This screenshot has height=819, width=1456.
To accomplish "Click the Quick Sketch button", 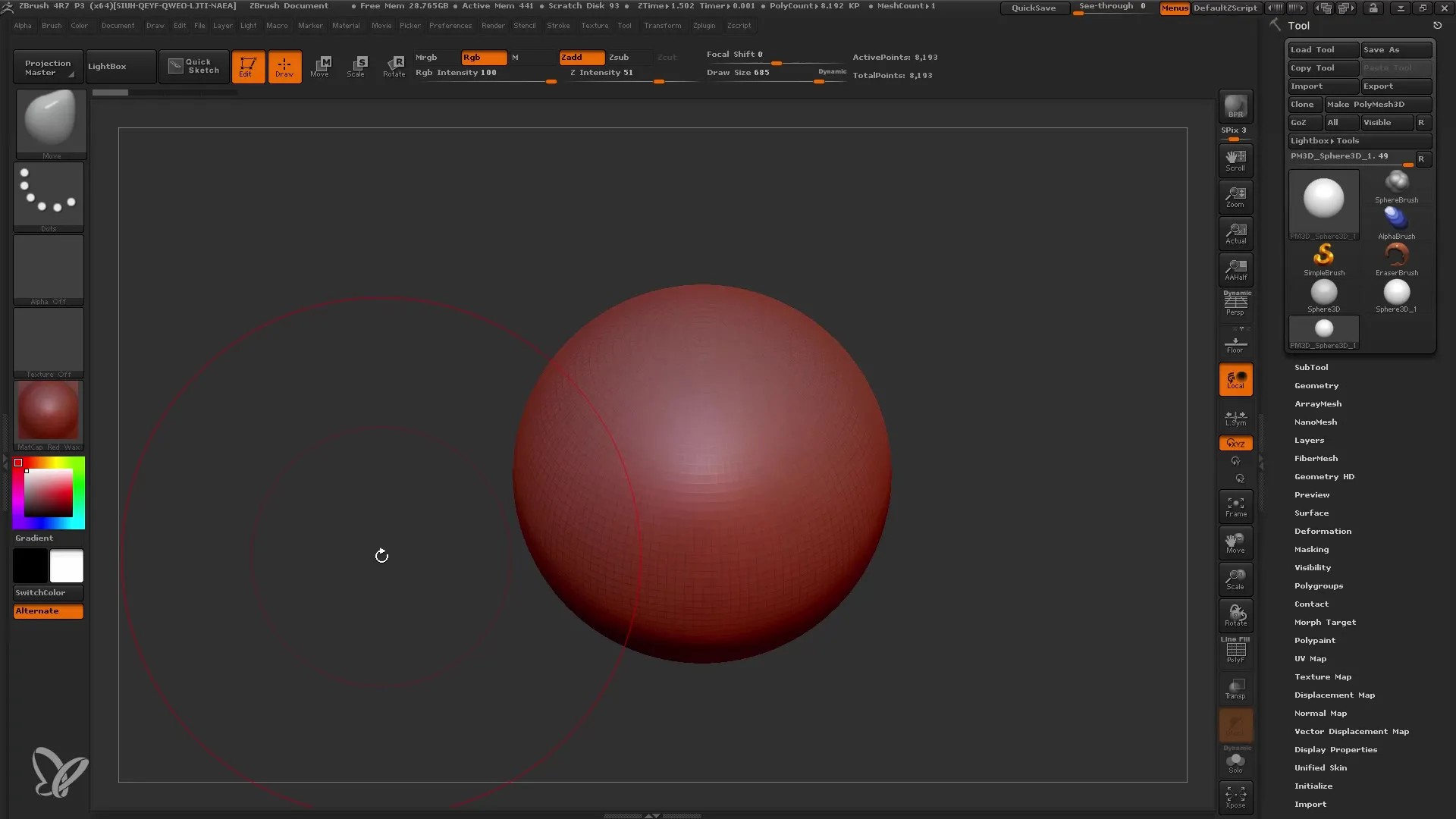I will [x=194, y=67].
